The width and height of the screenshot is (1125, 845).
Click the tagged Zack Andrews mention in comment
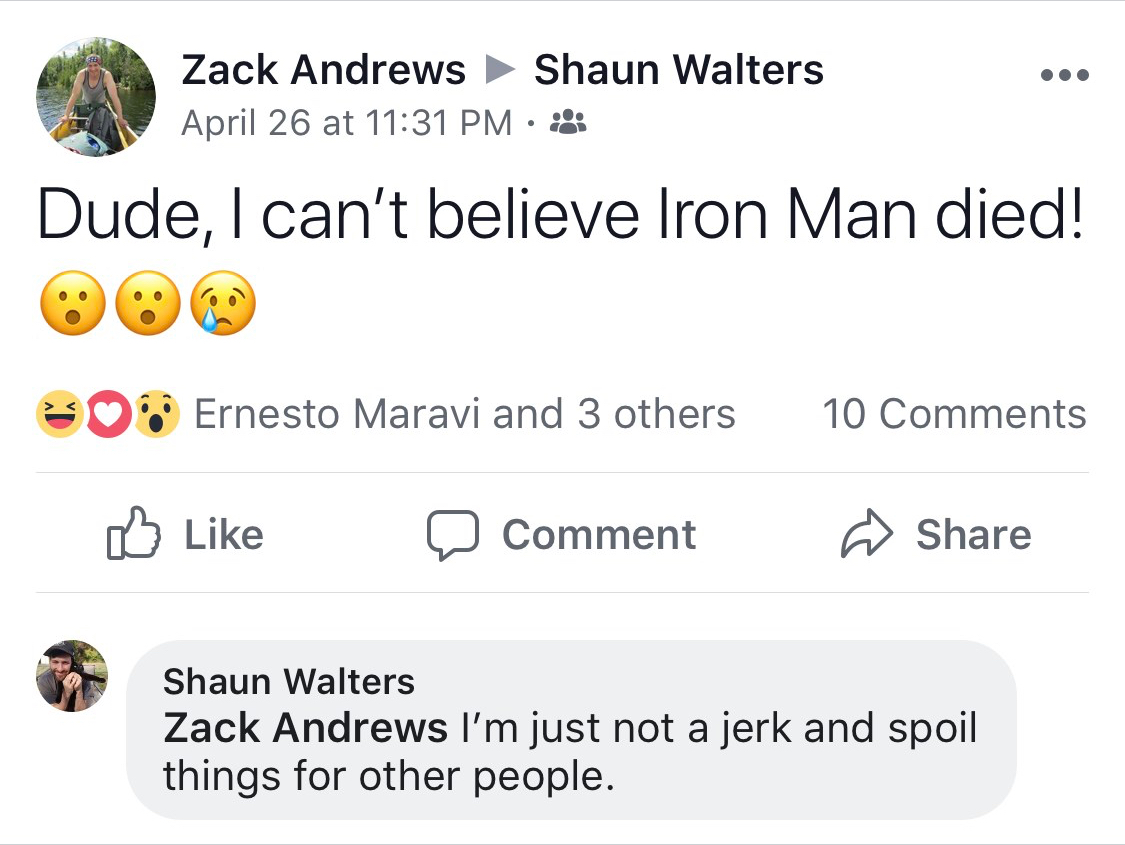point(305,728)
